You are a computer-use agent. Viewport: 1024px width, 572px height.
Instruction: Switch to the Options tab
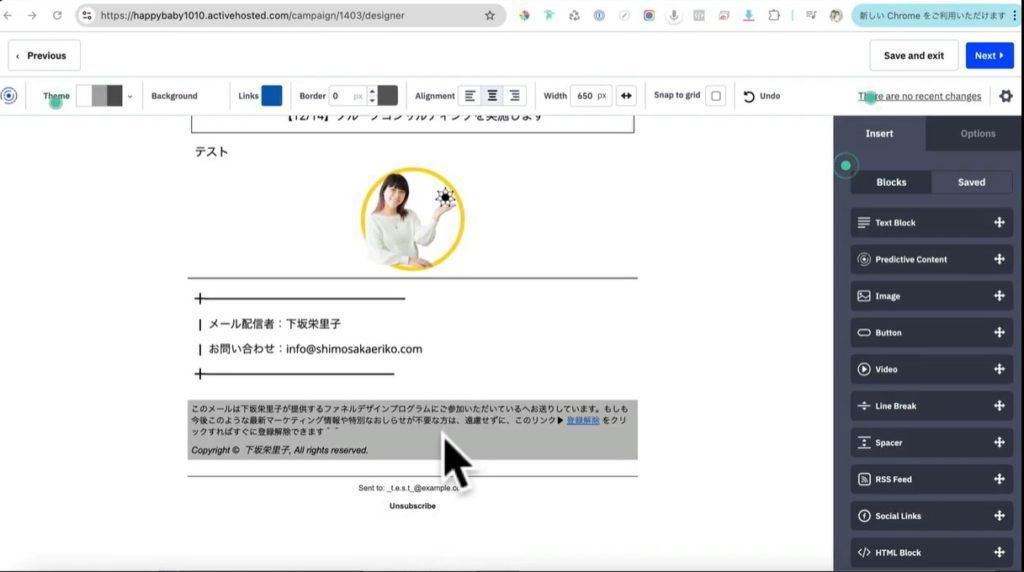click(x=977, y=133)
